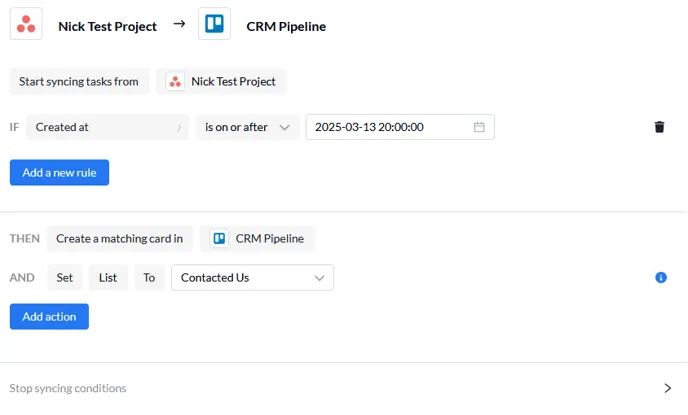This screenshot has width=688, height=415.
Task: Click the blue info icon beside list action
Action: [x=661, y=277]
